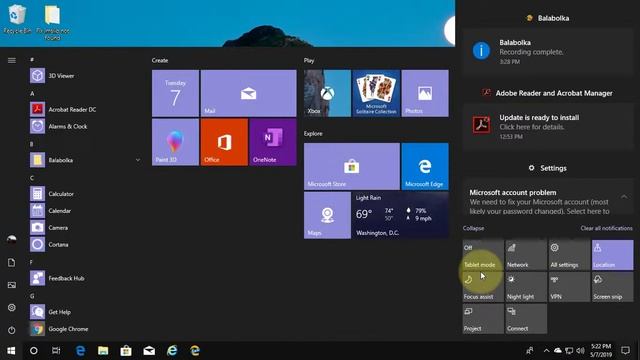Enable Night light quick action

526,287
